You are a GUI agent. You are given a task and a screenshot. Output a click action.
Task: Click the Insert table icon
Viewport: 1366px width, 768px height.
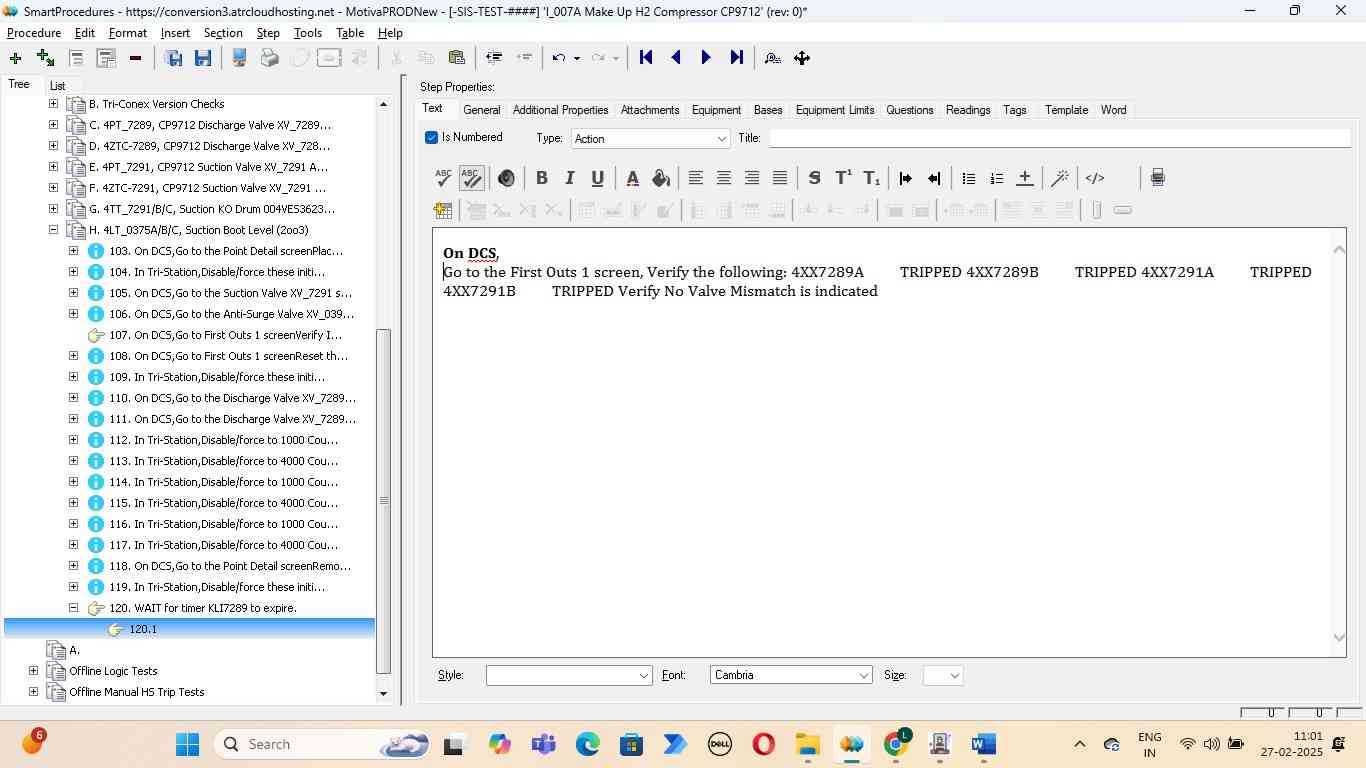(443, 210)
